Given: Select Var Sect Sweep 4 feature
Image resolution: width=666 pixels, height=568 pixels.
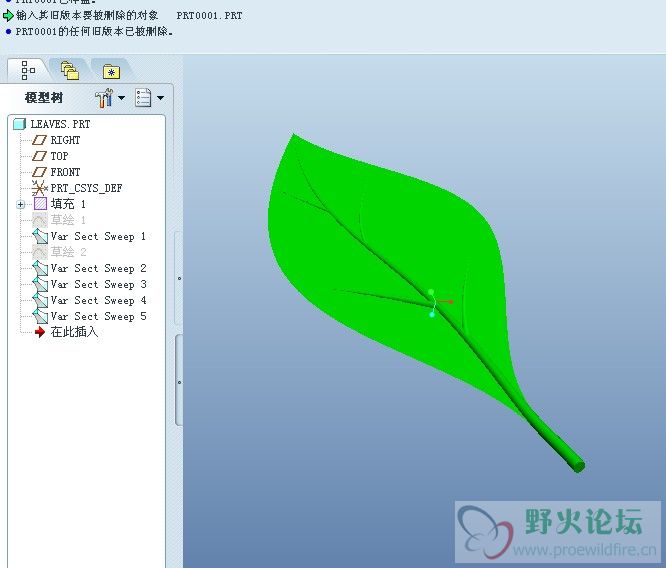Looking at the screenshot, I should [98, 300].
